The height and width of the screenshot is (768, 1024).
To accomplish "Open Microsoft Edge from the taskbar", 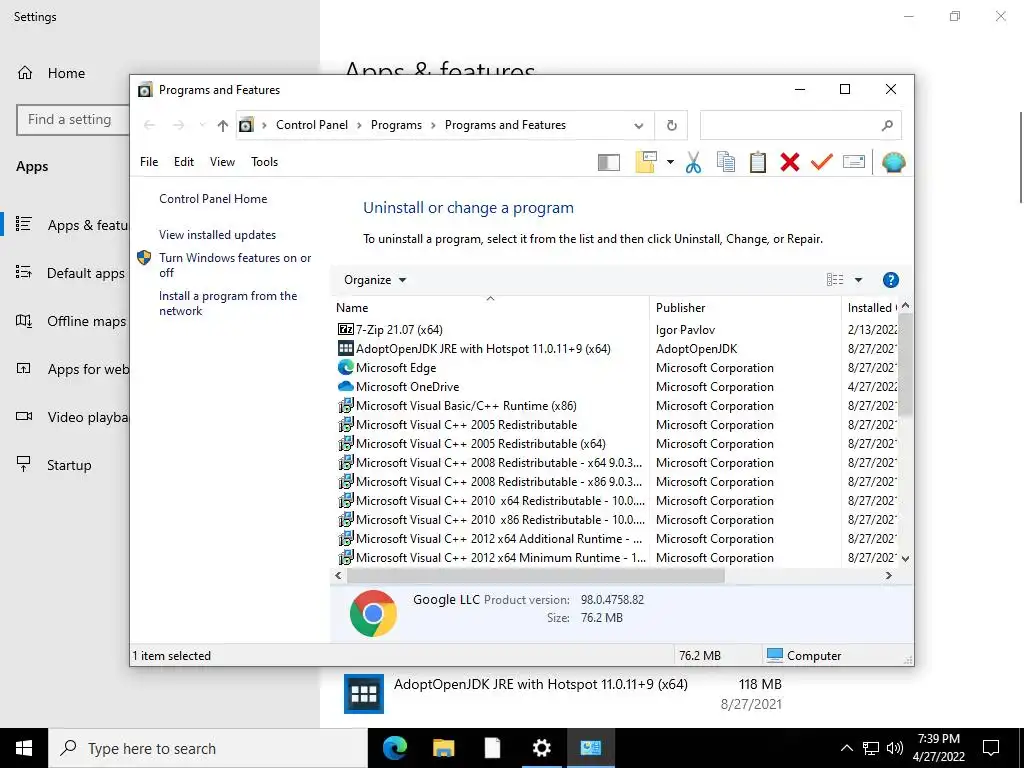I will (395, 748).
